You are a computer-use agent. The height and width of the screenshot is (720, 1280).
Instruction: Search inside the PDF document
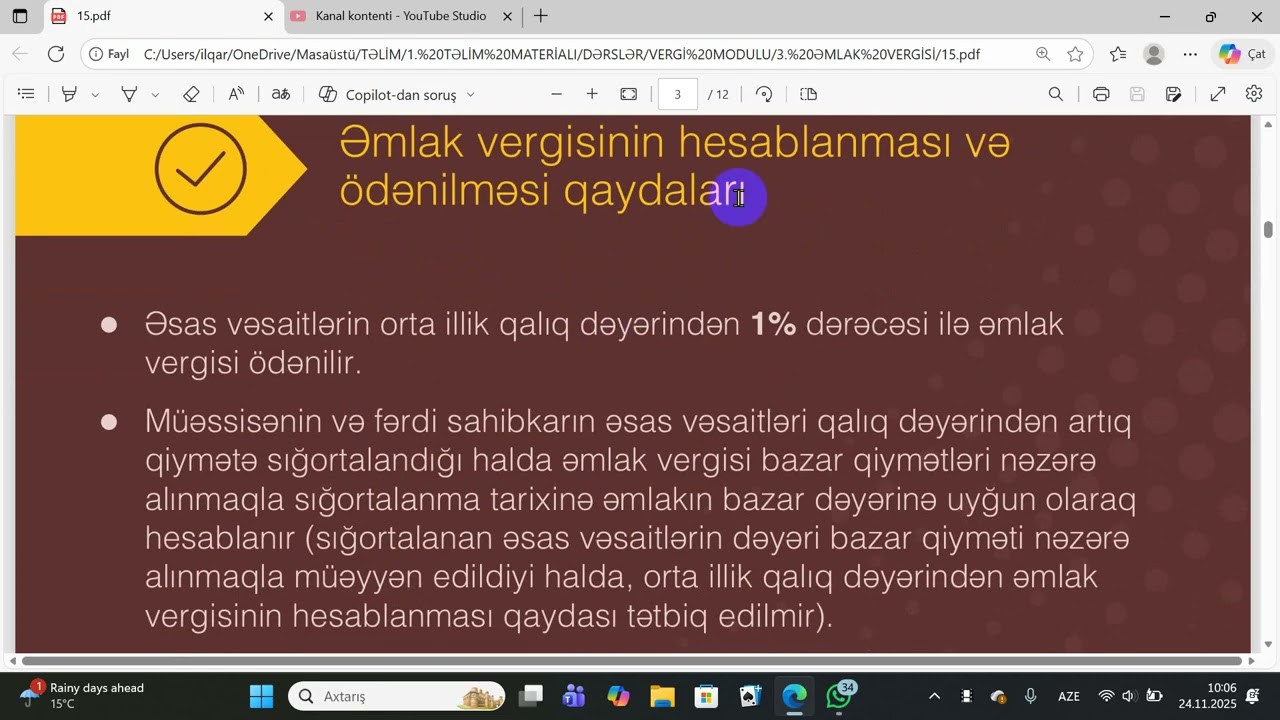(x=1056, y=94)
